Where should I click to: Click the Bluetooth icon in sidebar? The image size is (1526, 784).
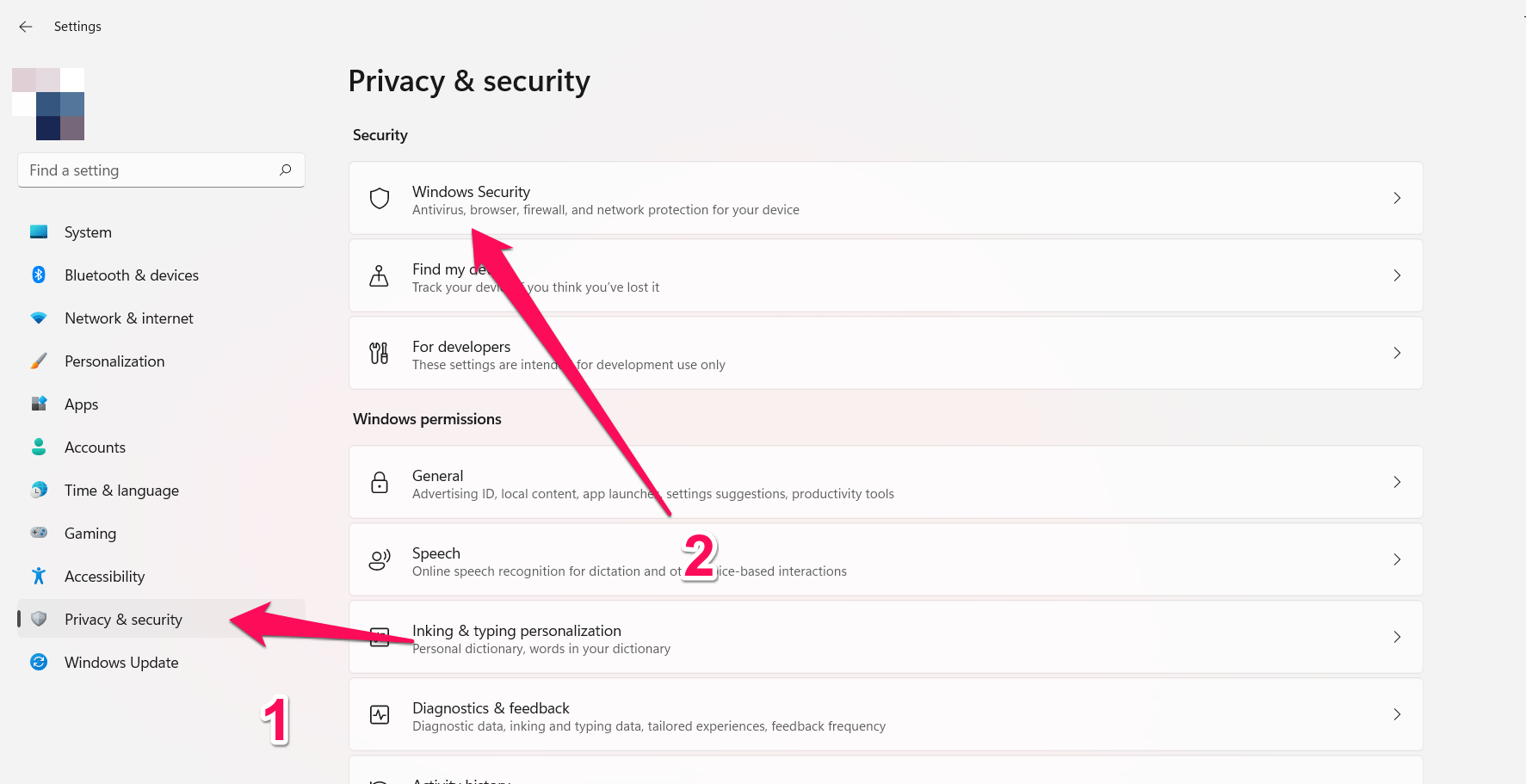(39, 275)
